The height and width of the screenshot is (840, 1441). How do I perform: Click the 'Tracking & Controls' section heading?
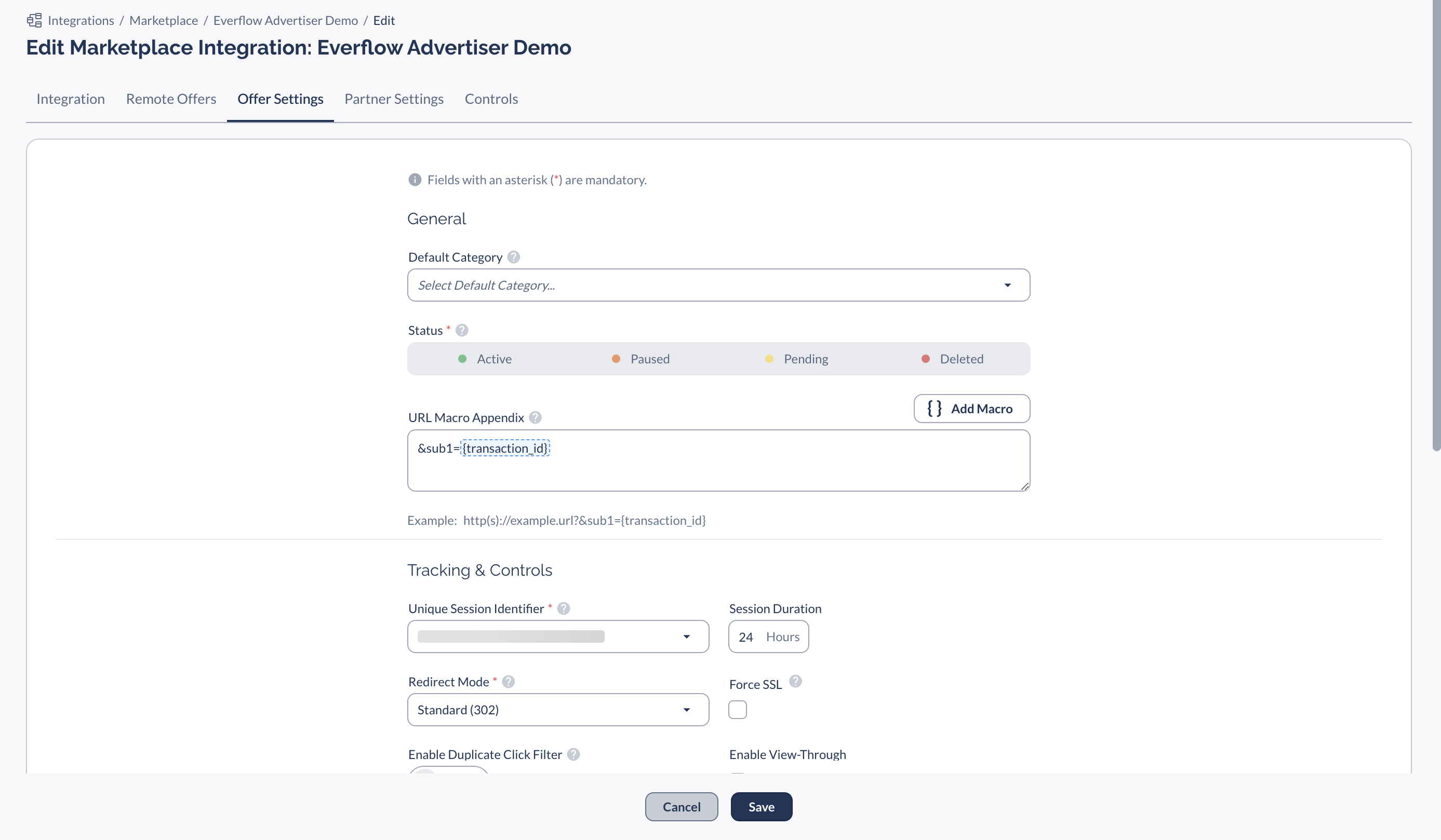(479, 570)
